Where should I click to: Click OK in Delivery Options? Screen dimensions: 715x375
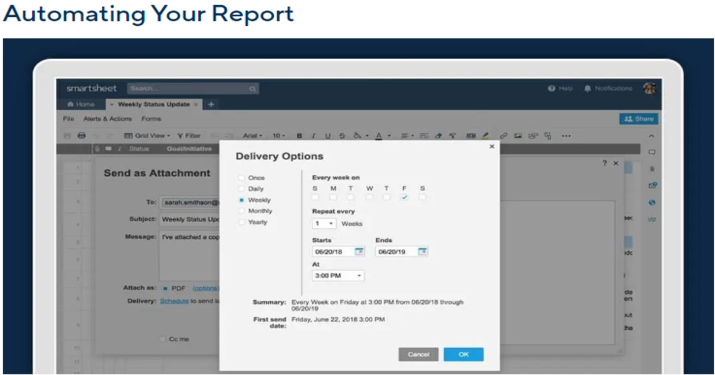(463, 354)
